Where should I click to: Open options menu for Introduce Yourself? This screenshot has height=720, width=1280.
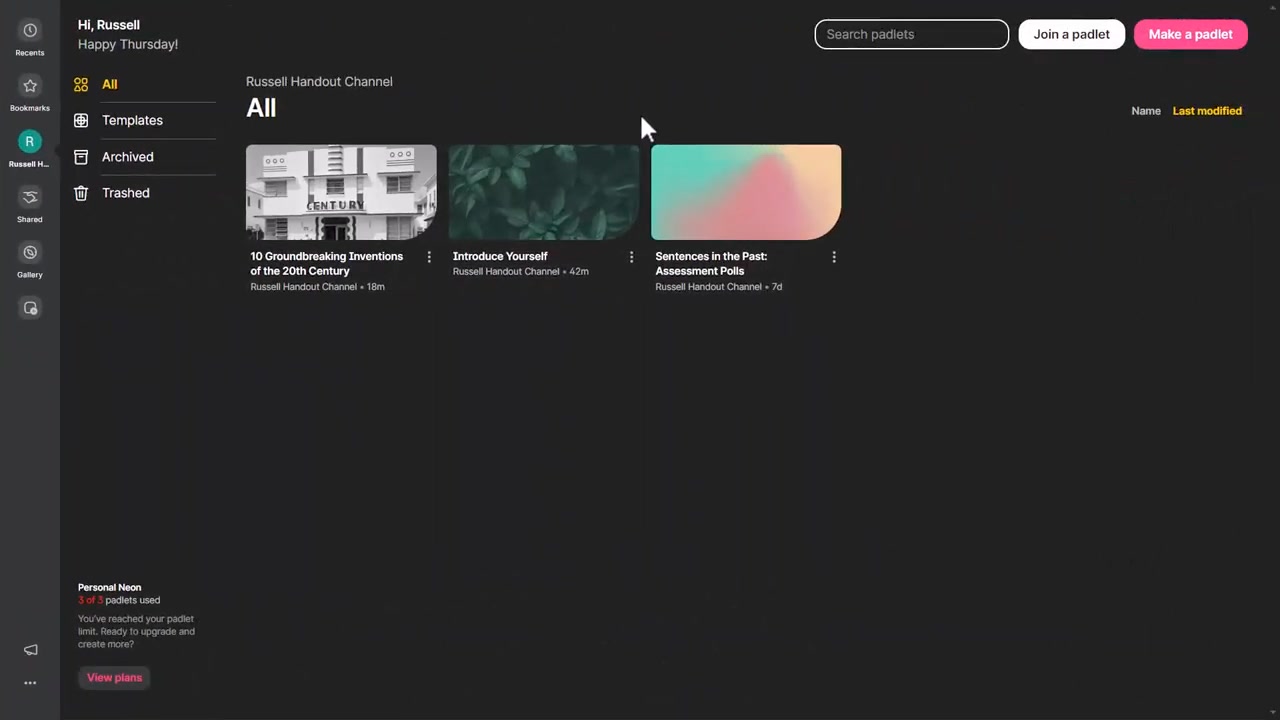point(631,257)
